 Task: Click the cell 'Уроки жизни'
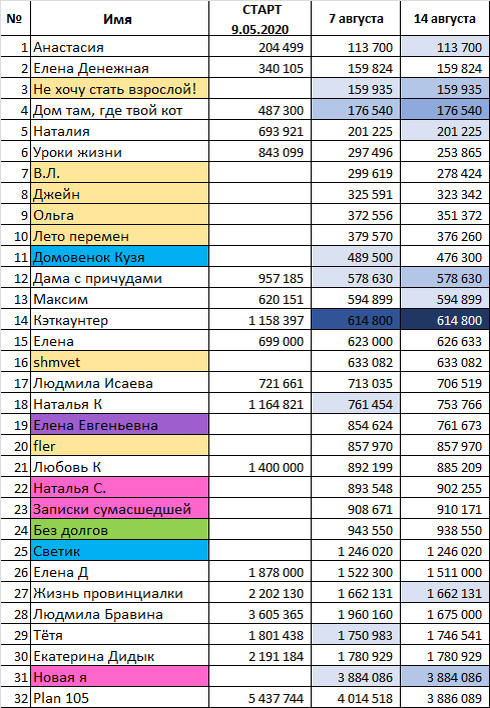(119, 152)
